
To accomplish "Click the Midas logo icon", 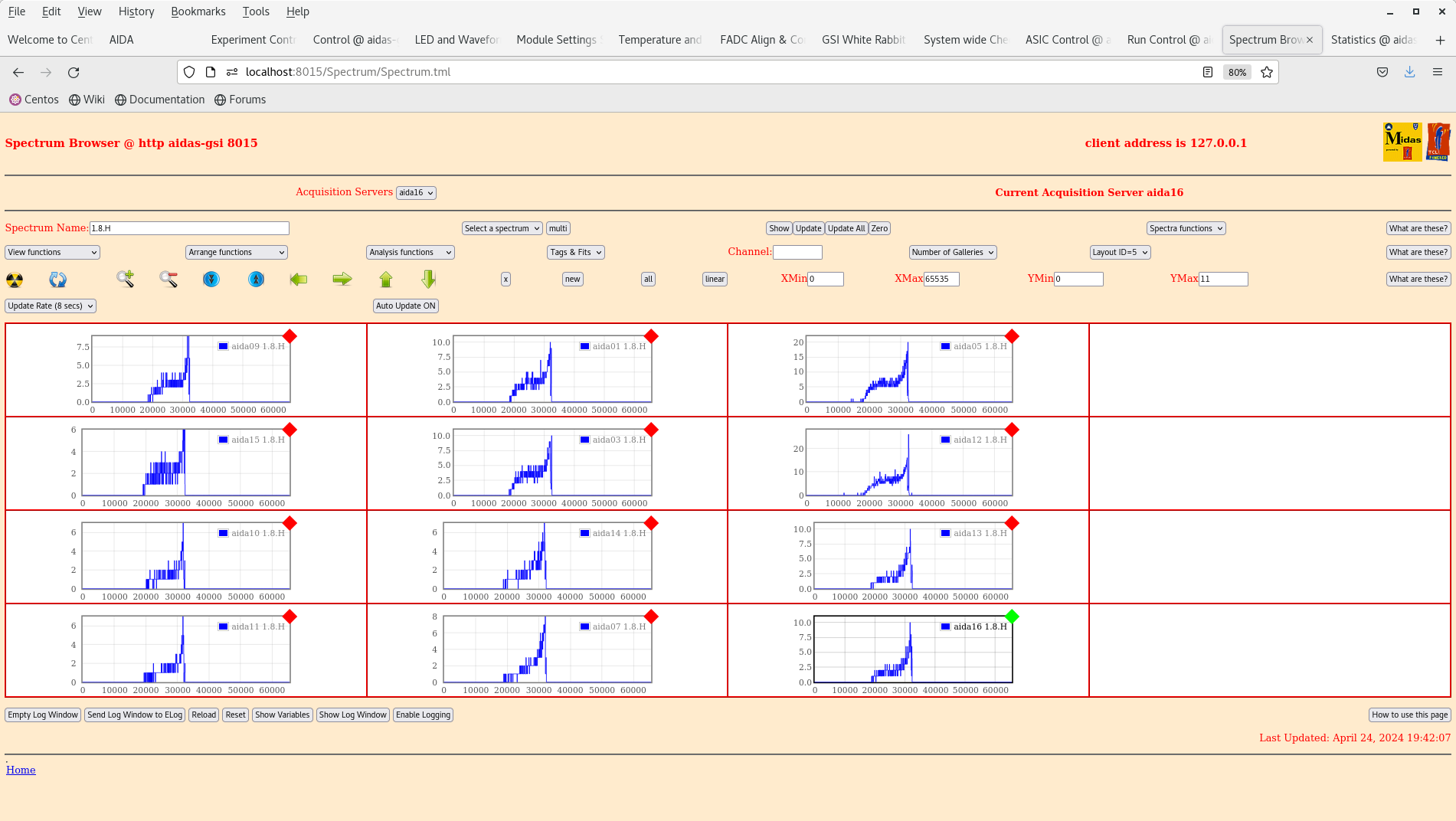I will point(1402,142).
